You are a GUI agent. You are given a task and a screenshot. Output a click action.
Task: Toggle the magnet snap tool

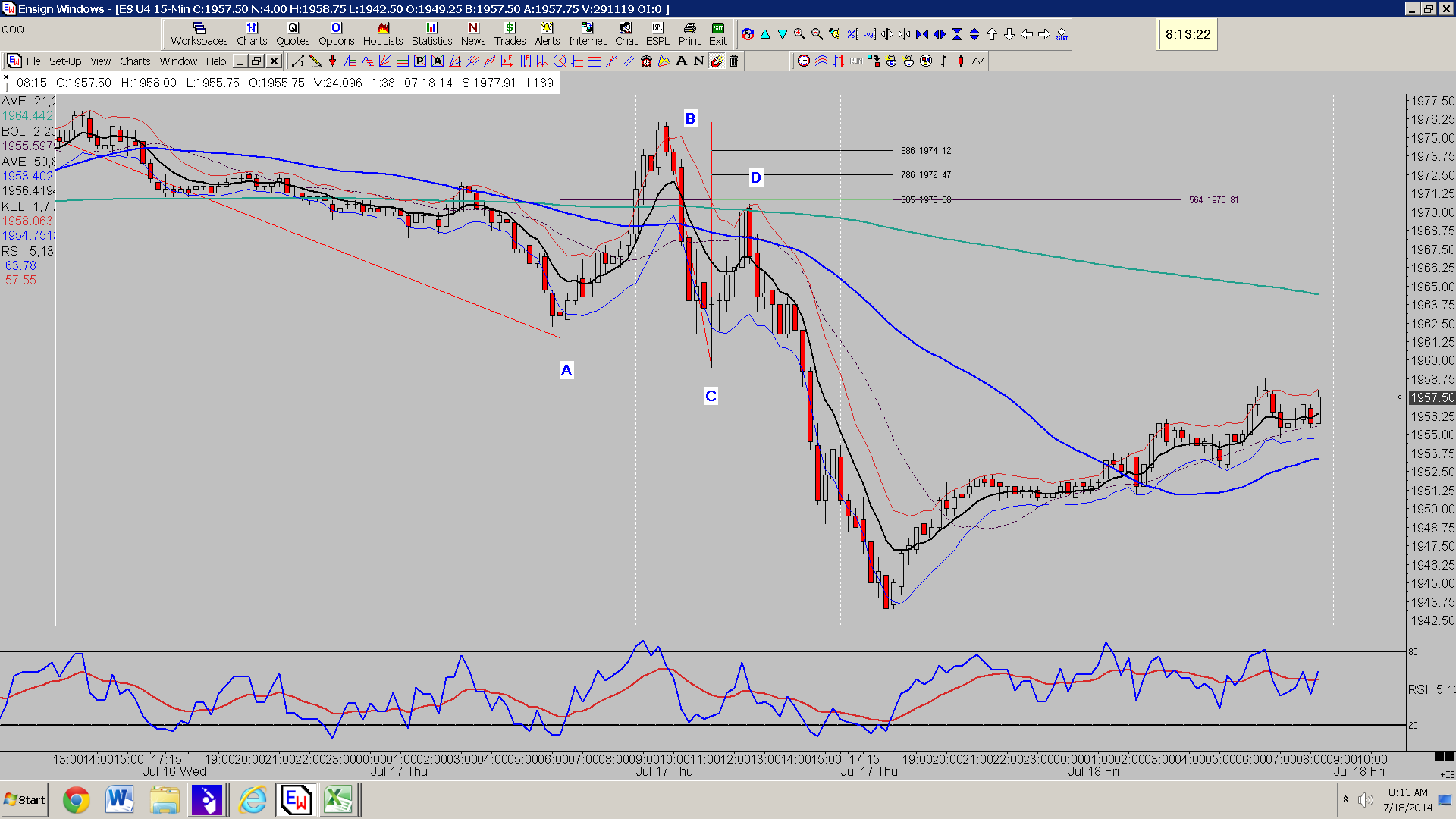point(717,61)
